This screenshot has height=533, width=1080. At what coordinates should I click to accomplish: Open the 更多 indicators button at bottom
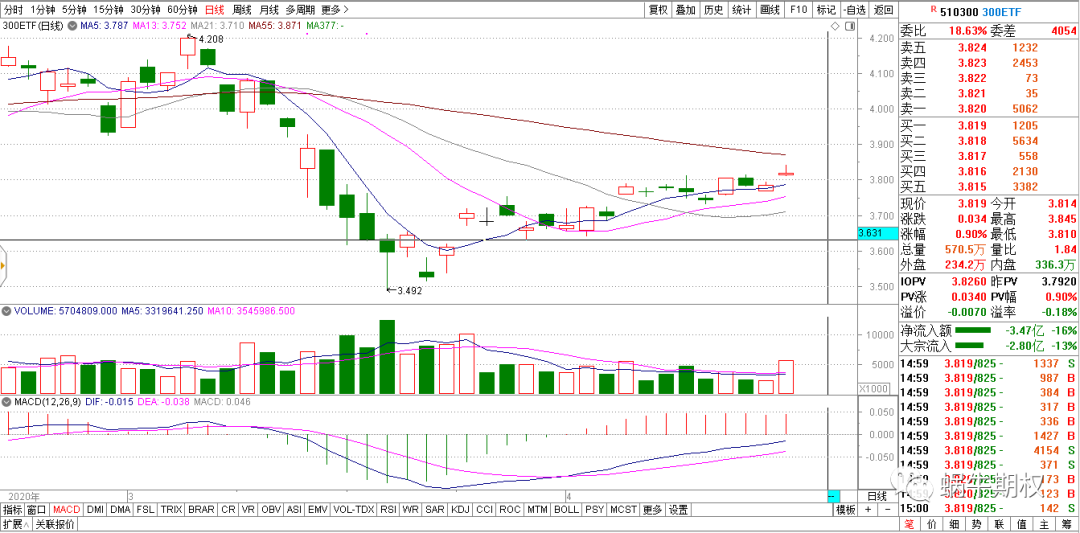point(652,510)
